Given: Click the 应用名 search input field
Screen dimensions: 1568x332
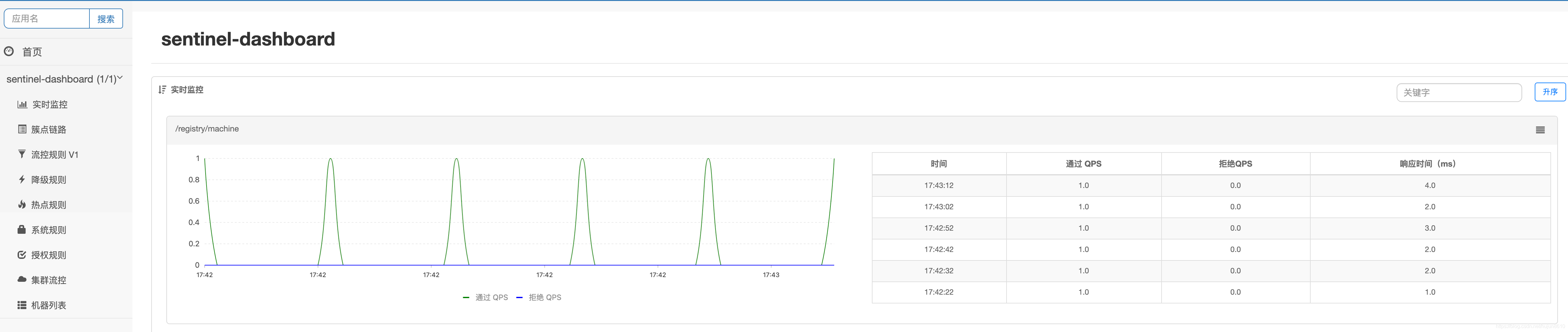Looking at the screenshot, I should [47, 19].
